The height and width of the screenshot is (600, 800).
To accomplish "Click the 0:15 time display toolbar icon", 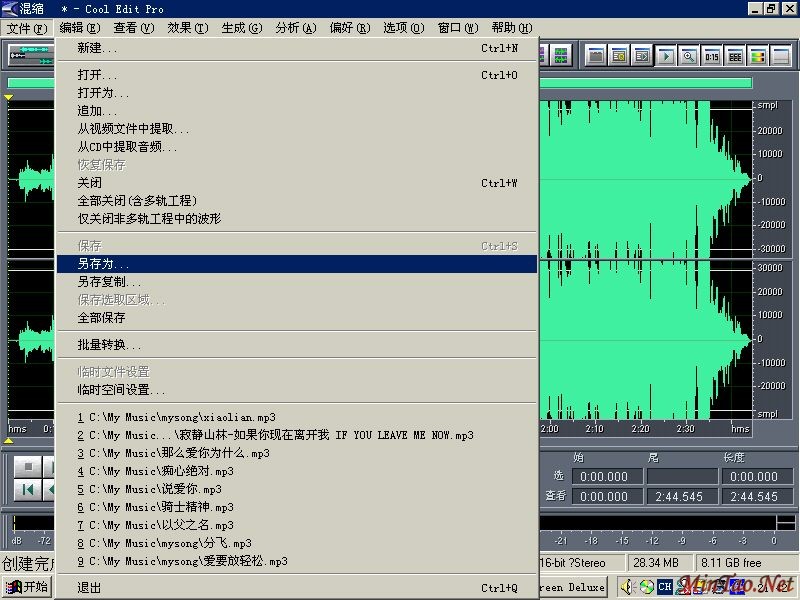I will point(711,56).
